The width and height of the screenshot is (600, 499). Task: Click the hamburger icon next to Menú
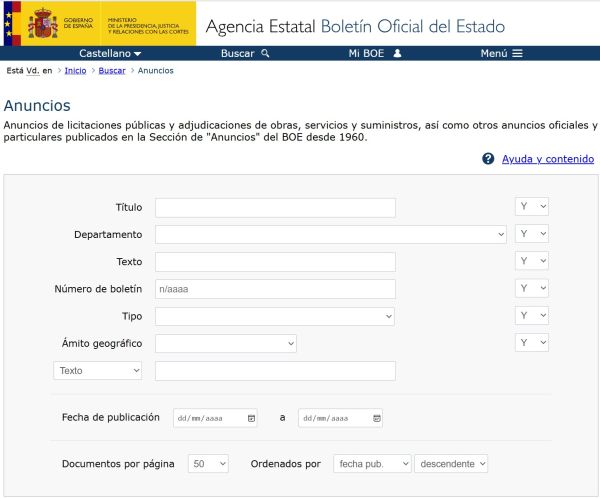point(517,53)
